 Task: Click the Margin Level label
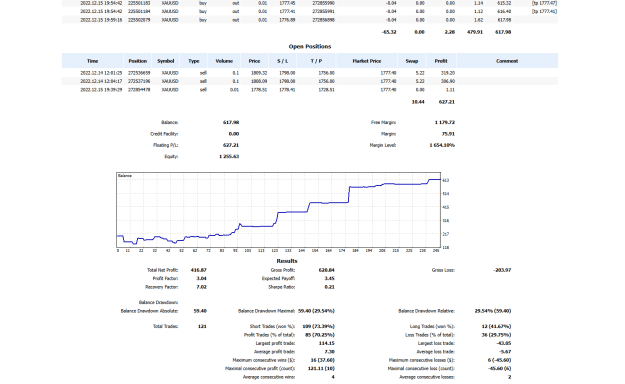tap(383, 145)
